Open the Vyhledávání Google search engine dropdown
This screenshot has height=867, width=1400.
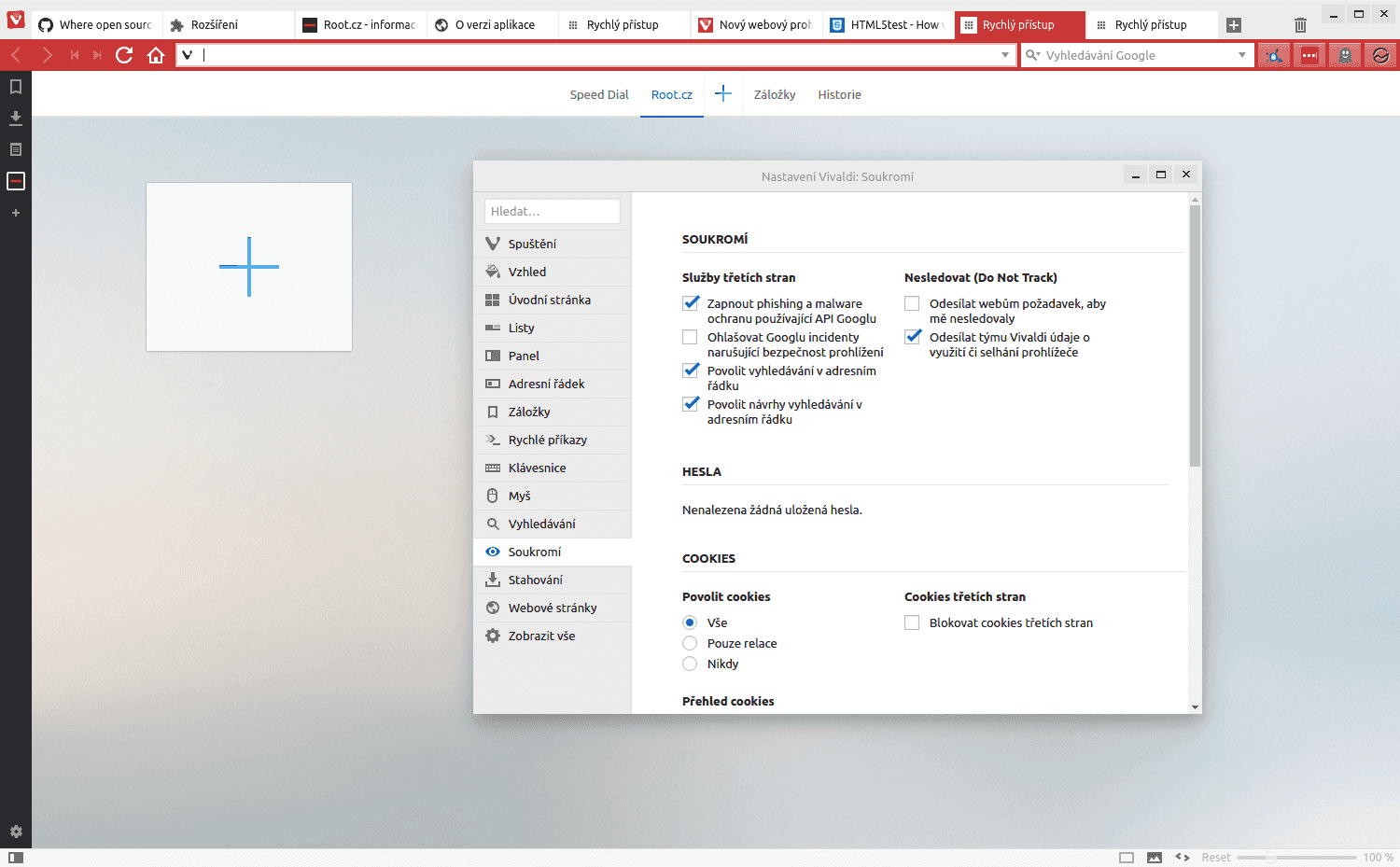pos(1032,54)
